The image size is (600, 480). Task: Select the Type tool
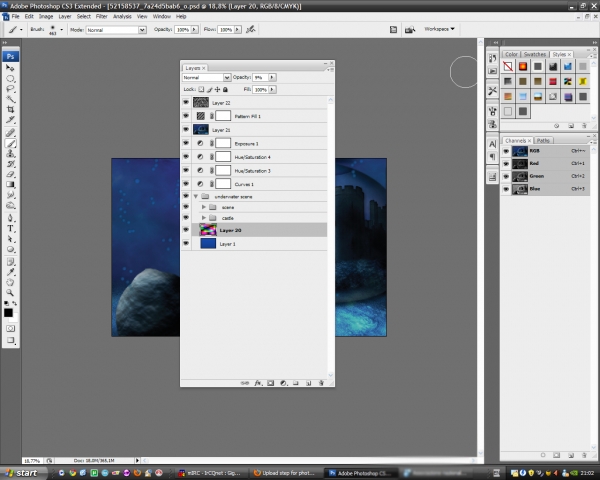pos(10,229)
